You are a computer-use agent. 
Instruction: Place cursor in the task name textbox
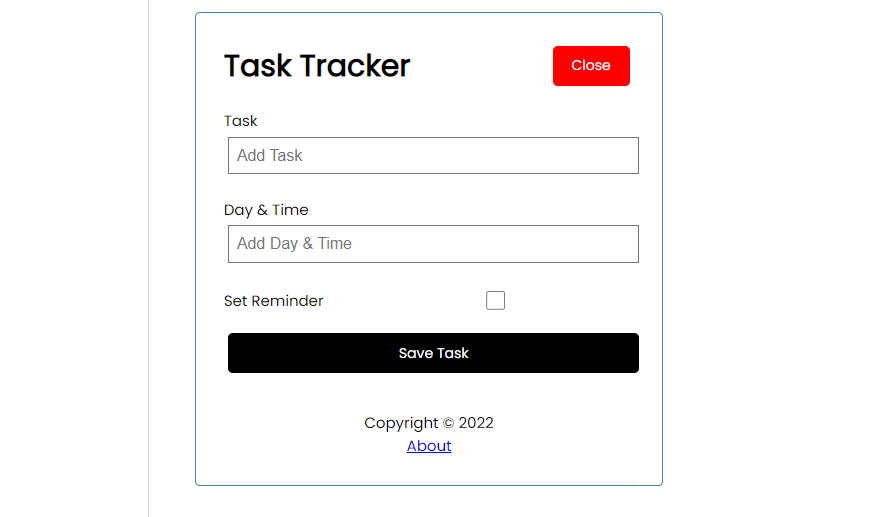[433, 156]
